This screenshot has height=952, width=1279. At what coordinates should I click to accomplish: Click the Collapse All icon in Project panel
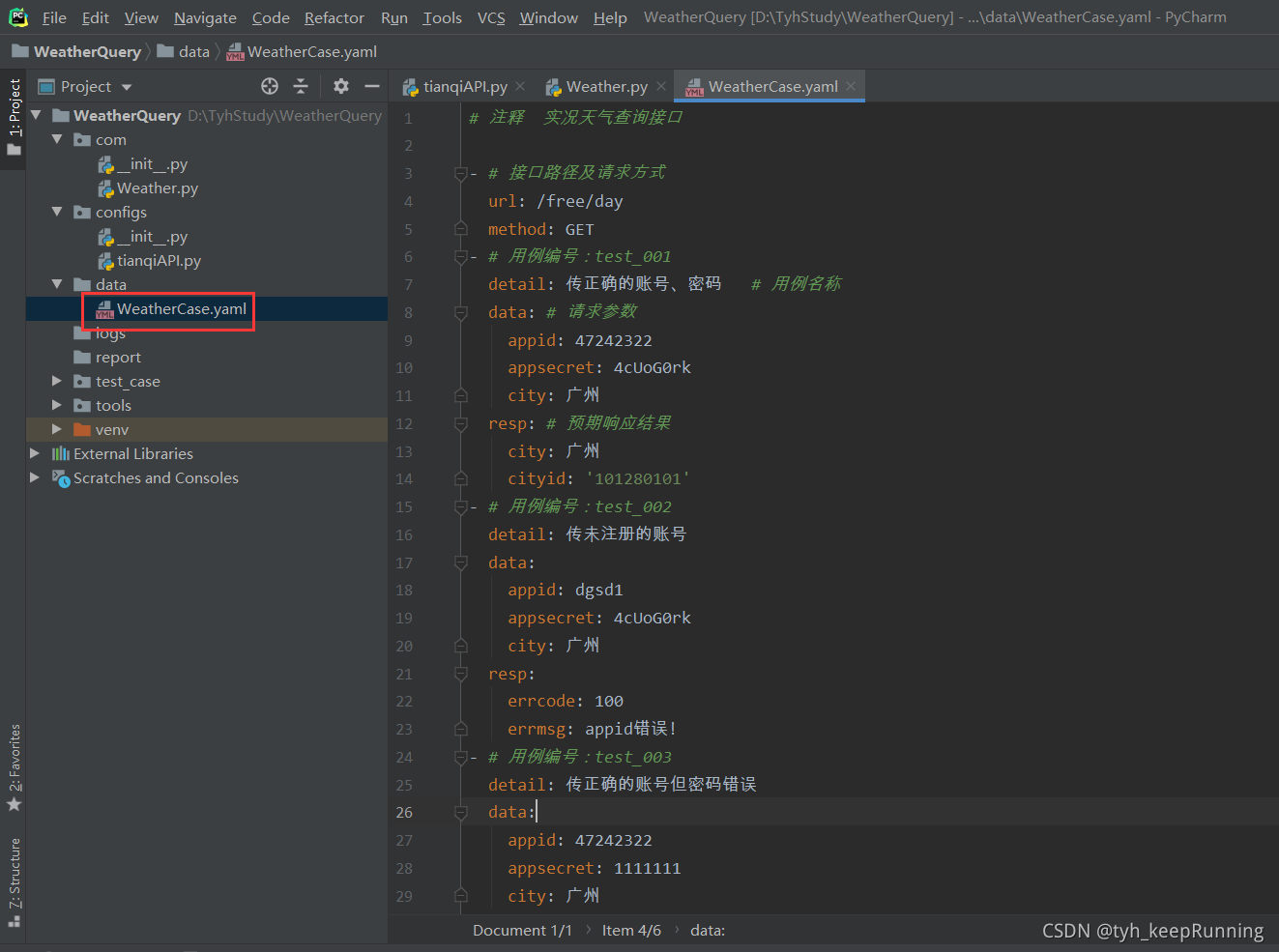(301, 86)
